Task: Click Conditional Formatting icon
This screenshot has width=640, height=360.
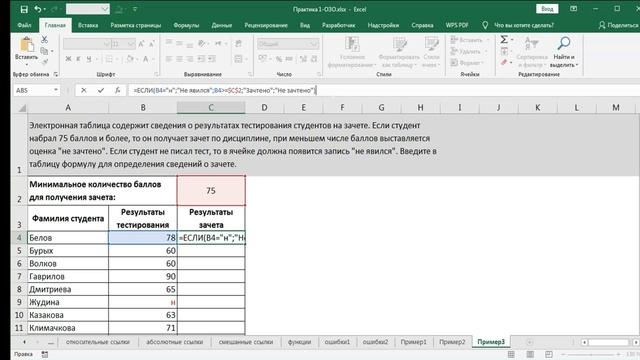Action: (x=352, y=44)
